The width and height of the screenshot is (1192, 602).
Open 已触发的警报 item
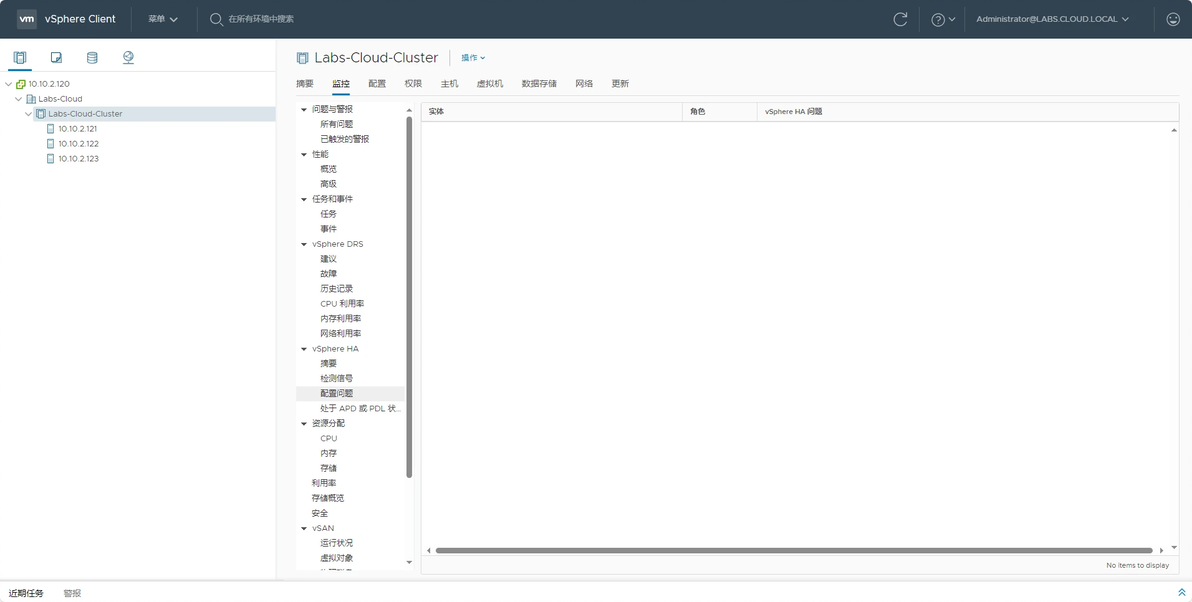pos(344,139)
